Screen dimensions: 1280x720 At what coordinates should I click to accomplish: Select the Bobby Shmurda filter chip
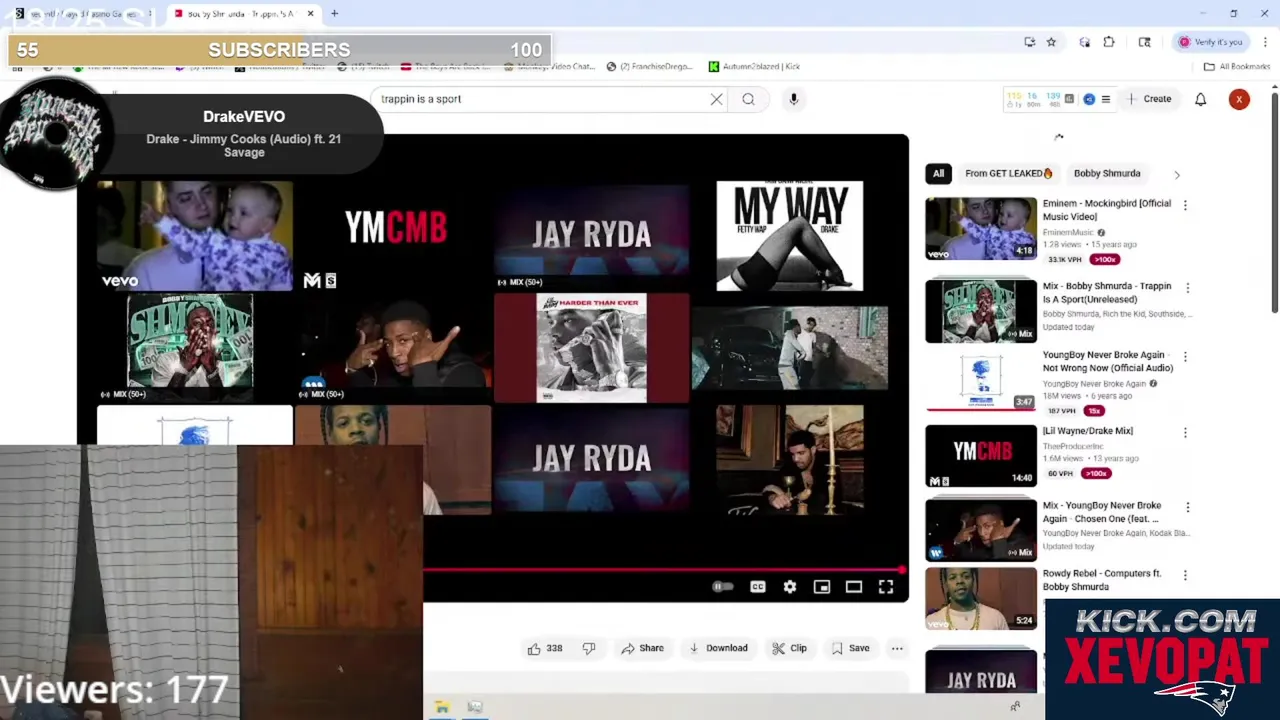coord(1107,173)
